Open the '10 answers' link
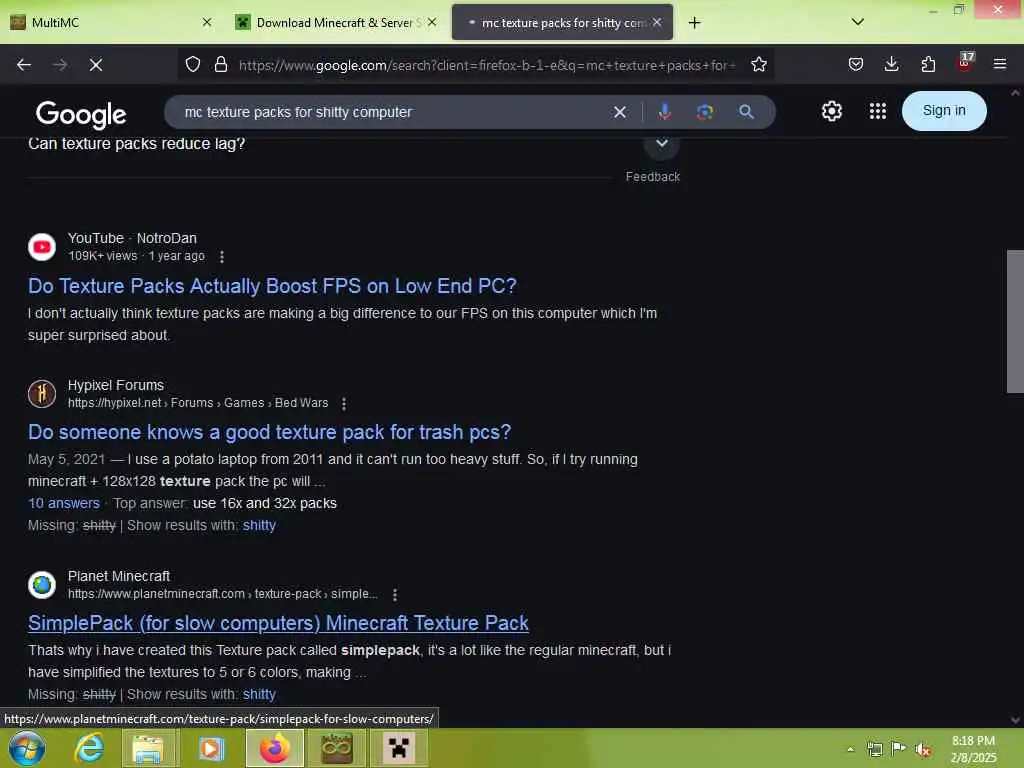 pos(64,504)
